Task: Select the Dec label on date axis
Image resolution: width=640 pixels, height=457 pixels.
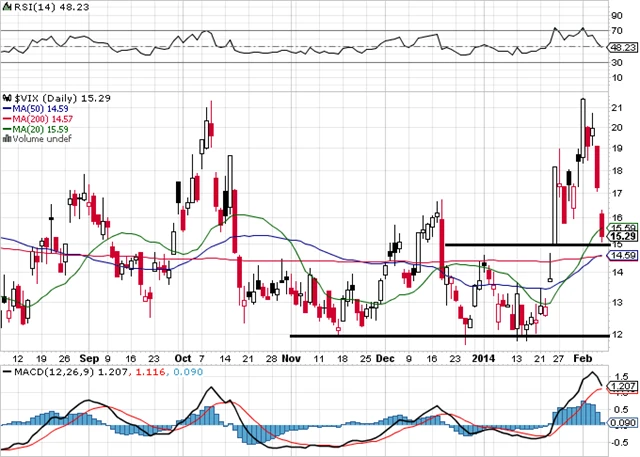Action: [386, 356]
